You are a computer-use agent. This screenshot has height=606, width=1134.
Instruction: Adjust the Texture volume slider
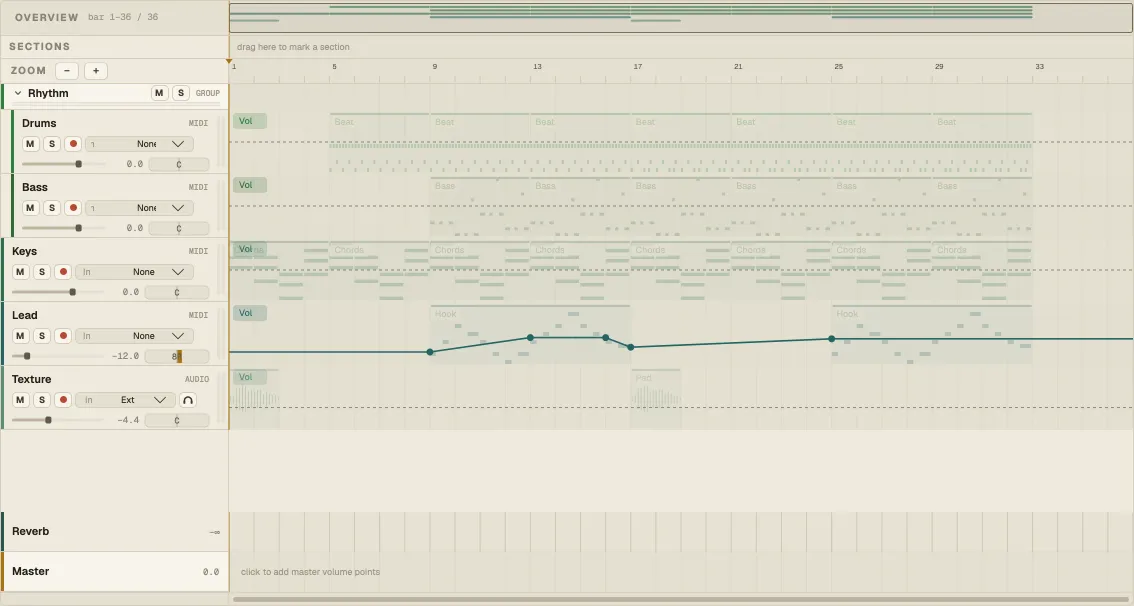(x=58, y=420)
